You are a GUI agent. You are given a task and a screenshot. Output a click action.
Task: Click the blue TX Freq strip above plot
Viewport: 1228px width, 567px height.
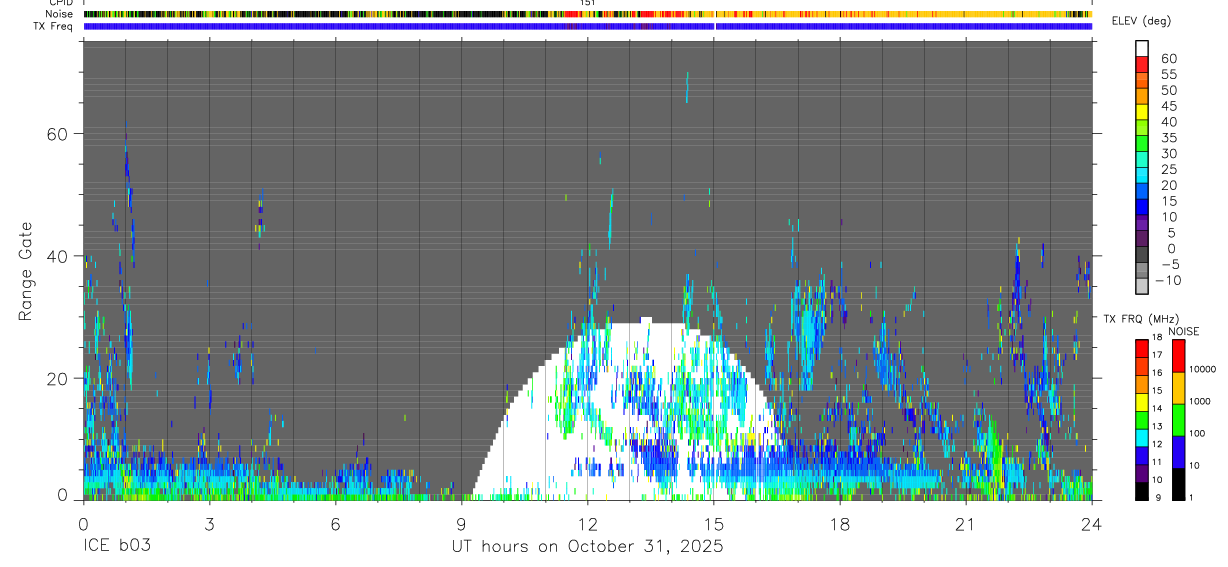(x=588, y=26)
